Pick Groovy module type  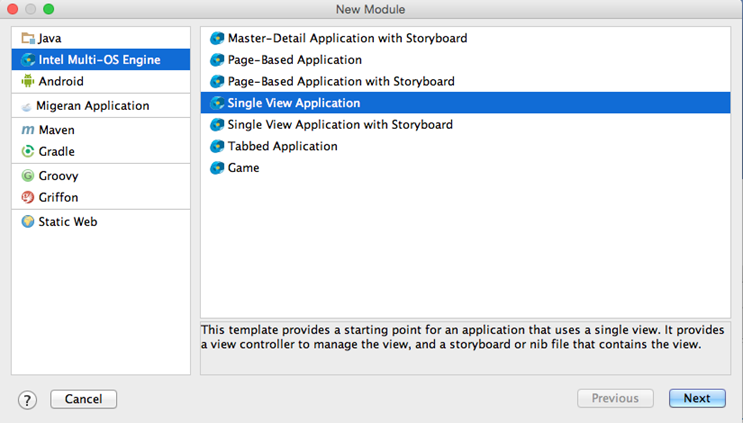(101, 176)
